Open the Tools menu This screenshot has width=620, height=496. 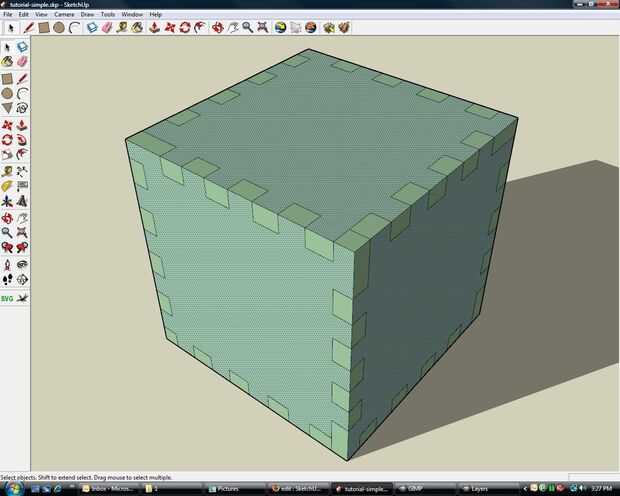pos(108,15)
